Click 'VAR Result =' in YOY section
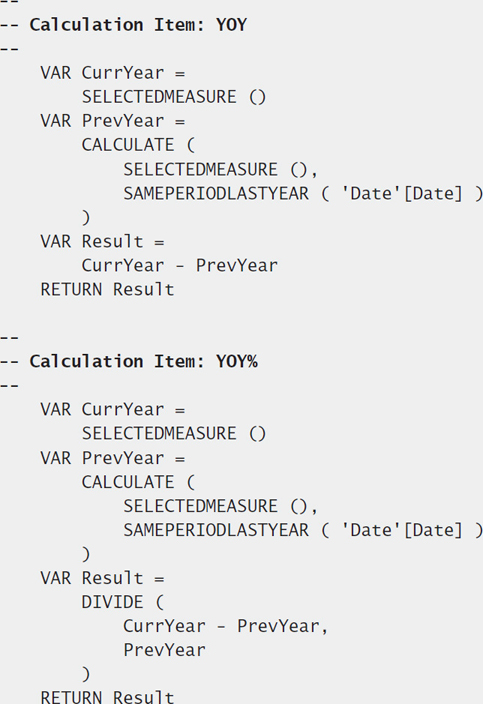The image size is (483, 704). coord(102,242)
